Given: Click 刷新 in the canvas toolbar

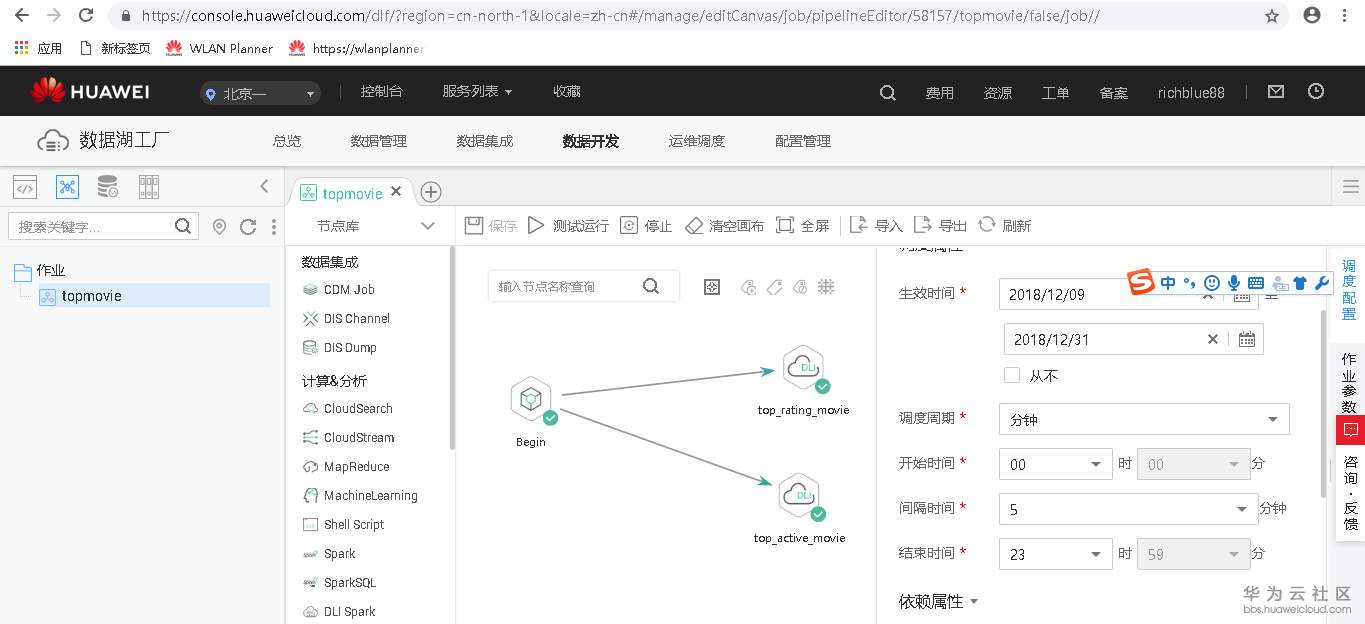Looking at the screenshot, I should tap(1005, 225).
